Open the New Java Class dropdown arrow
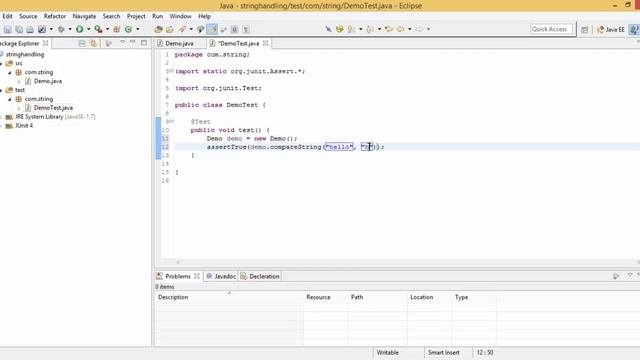 pyautogui.click(x=138, y=29)
